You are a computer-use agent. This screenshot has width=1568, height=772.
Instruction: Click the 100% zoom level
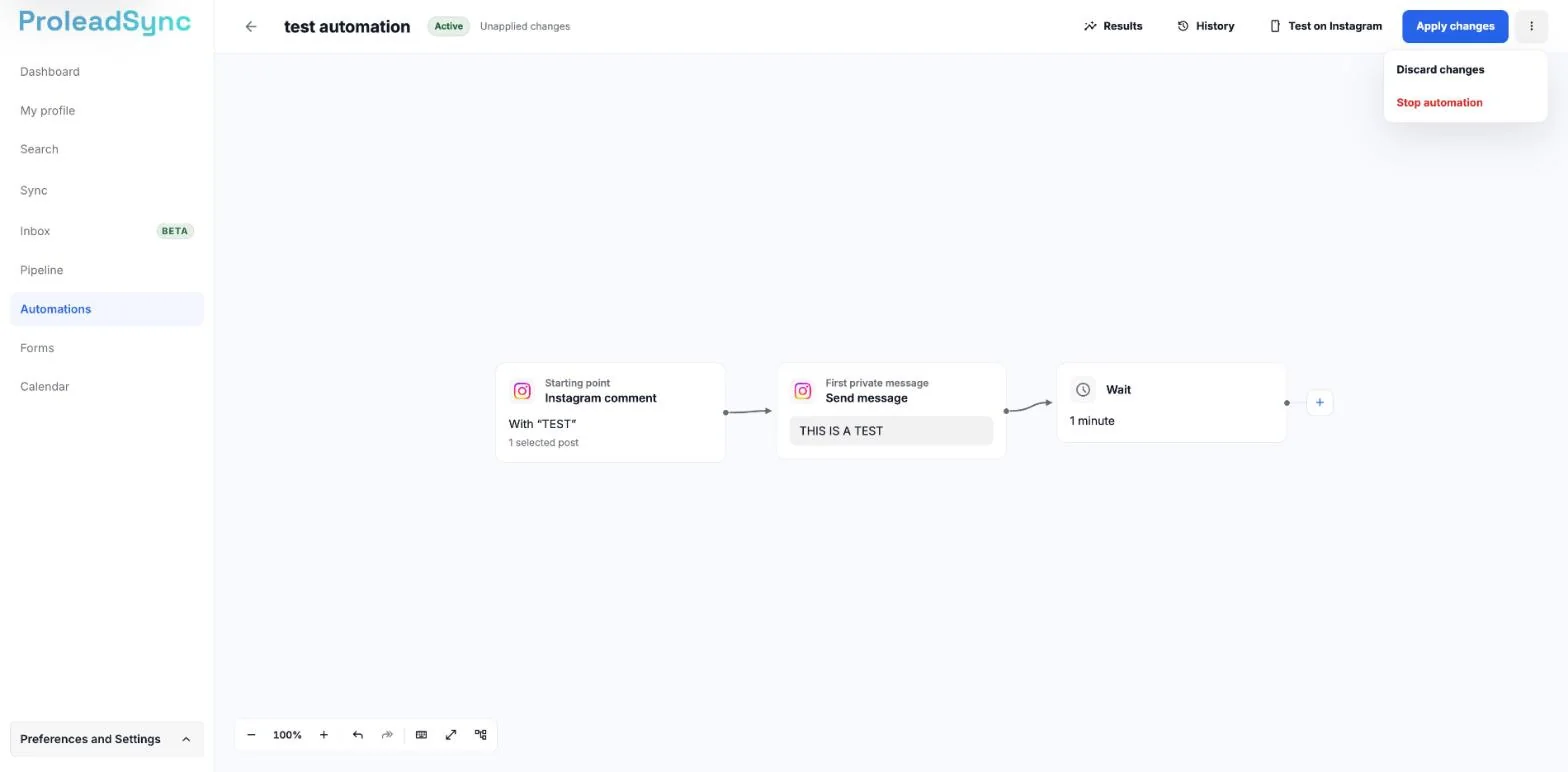pyautogui.click(x=287, y=735)
